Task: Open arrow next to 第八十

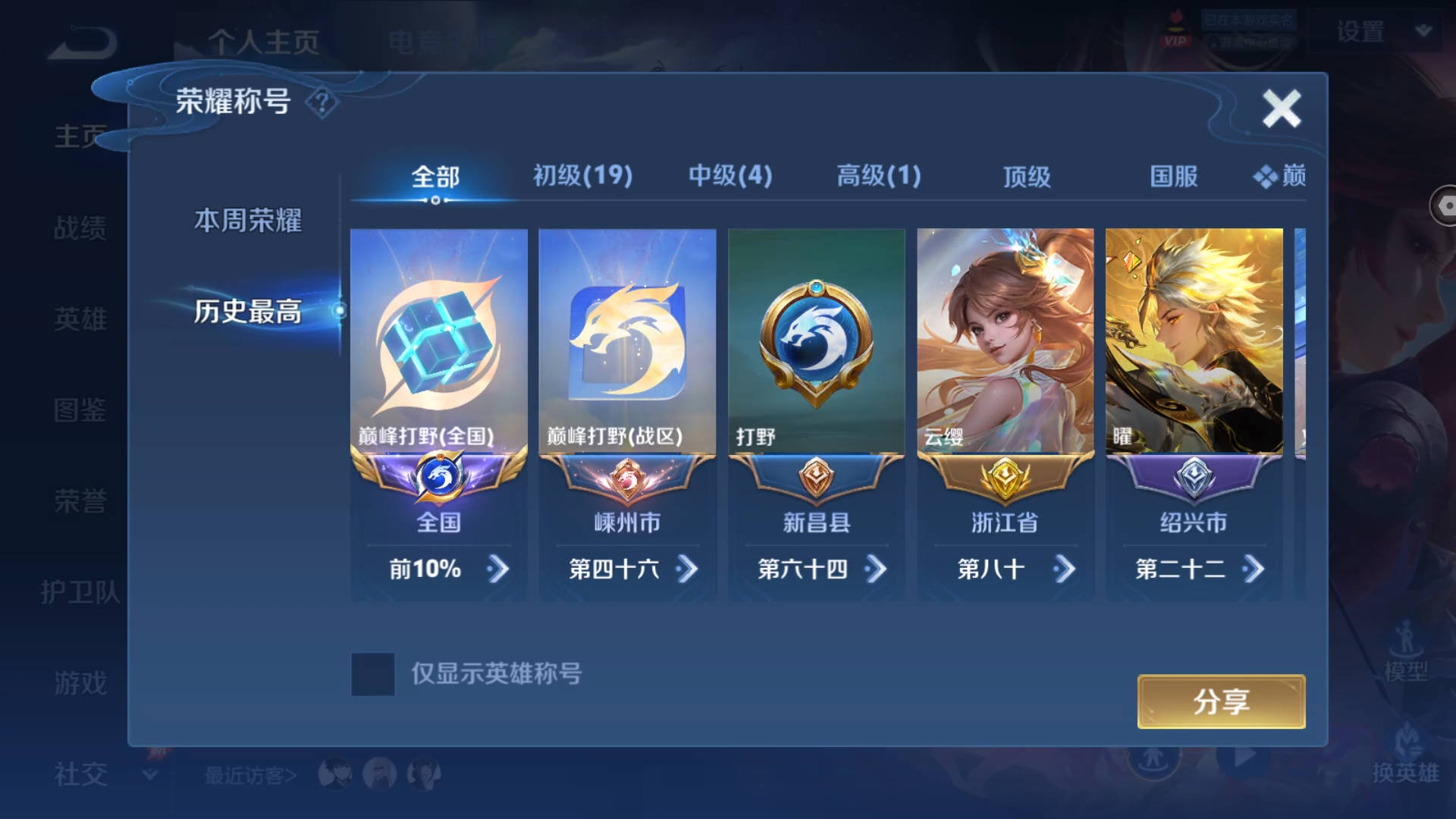Action: 1065,569
